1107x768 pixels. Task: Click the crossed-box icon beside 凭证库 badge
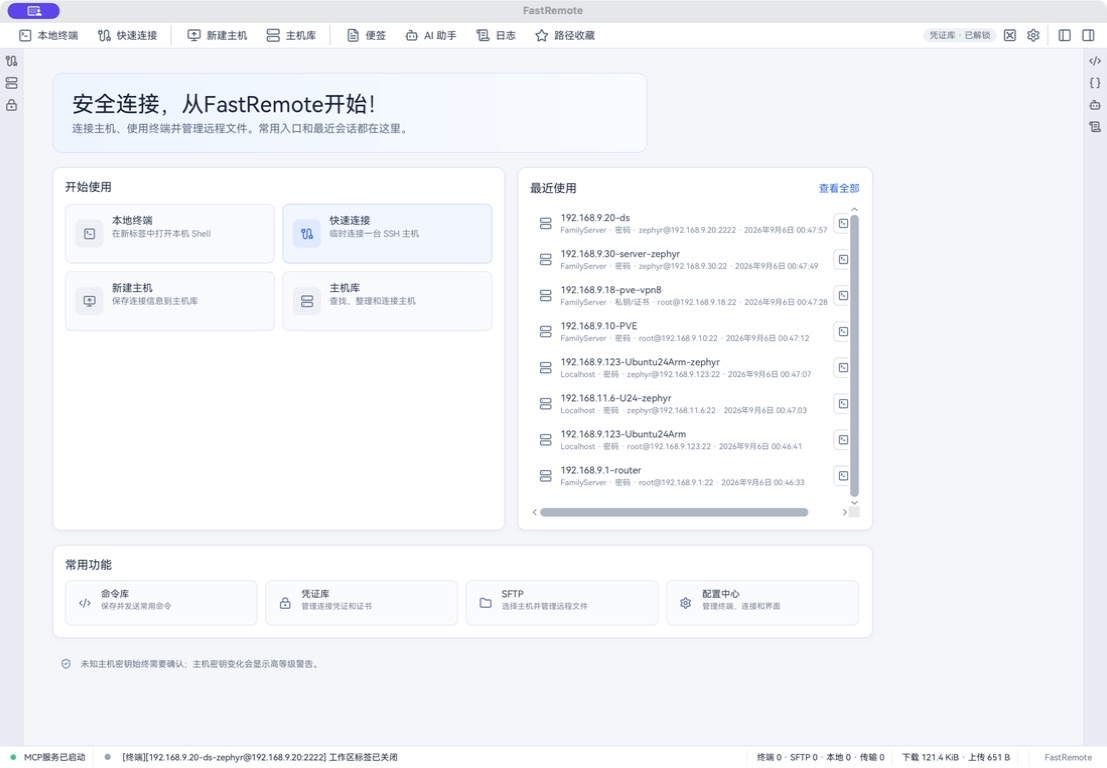1010,35
